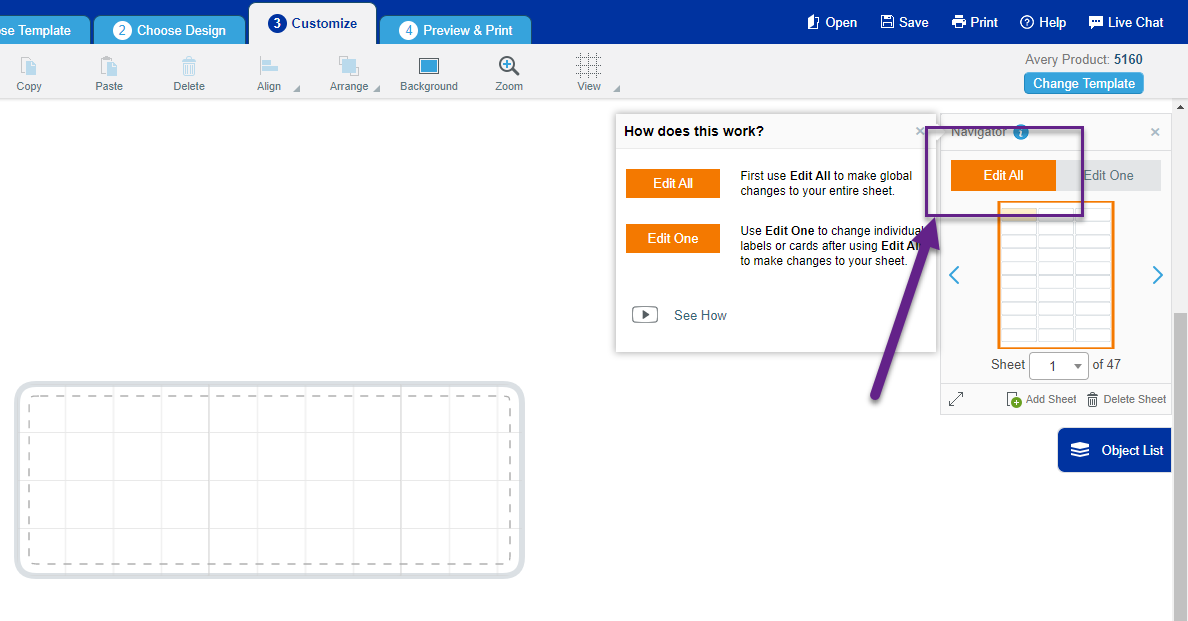Expand the Arrange dropdown arrow

pyautogui.click(x=377, y=89)
